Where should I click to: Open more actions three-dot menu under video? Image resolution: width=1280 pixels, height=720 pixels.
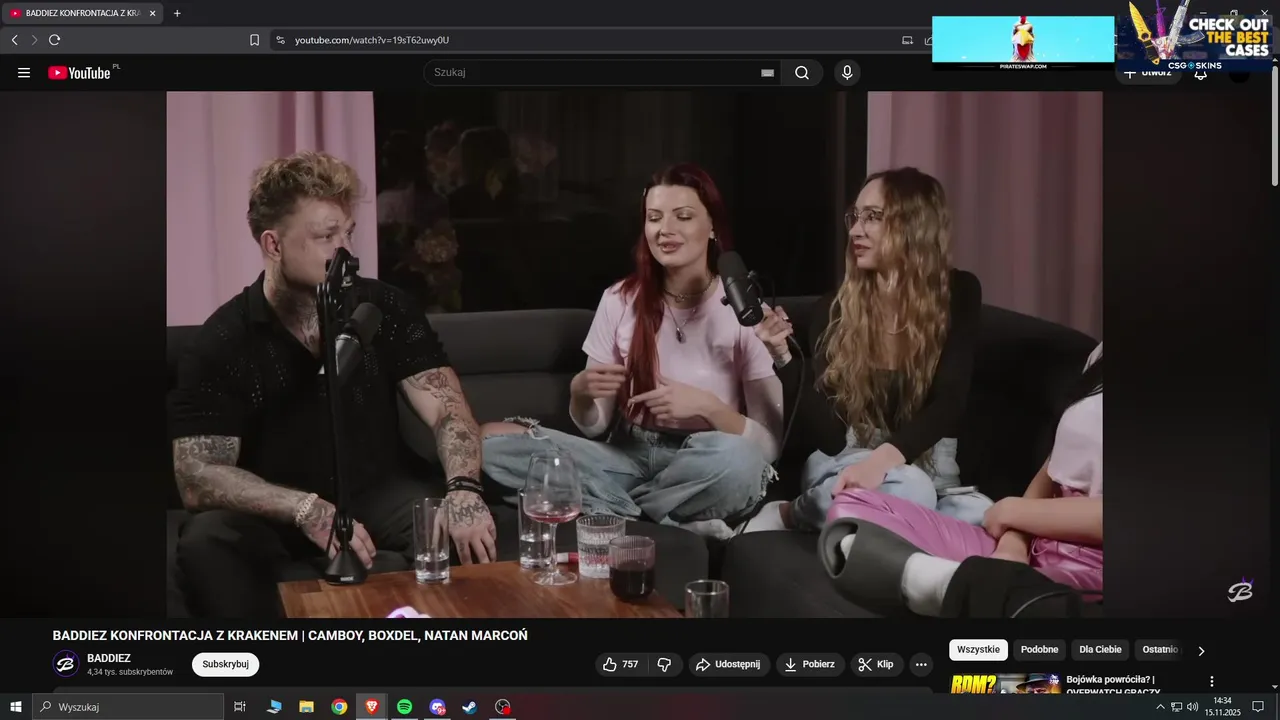(921, 664)
